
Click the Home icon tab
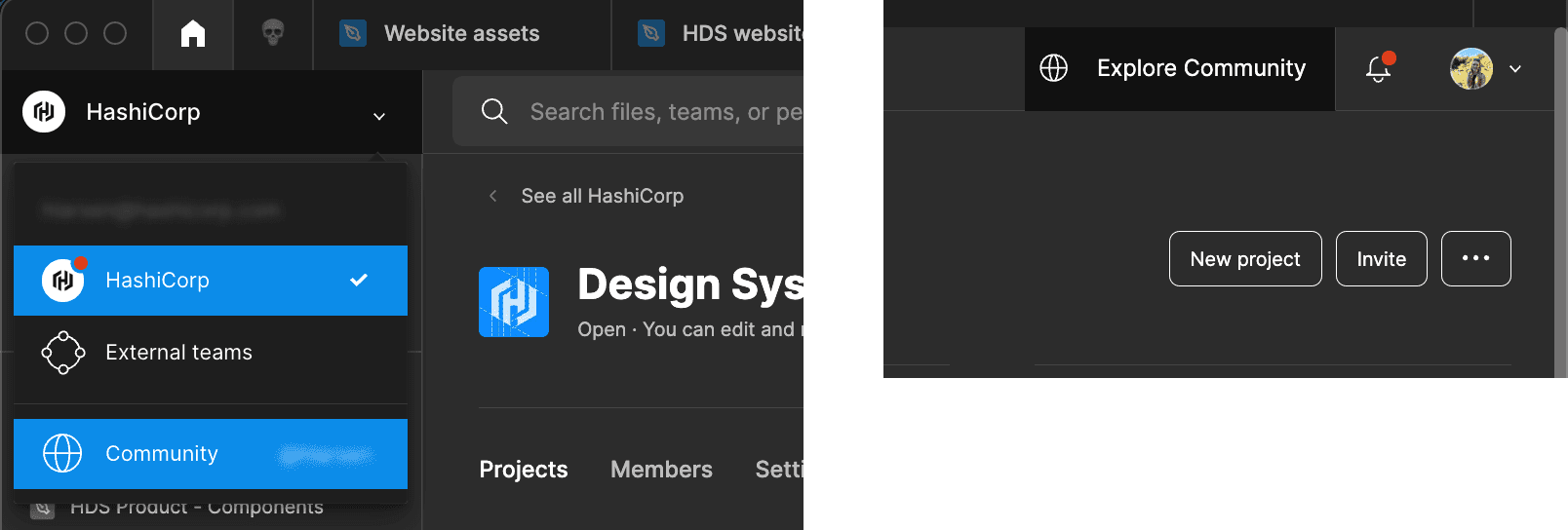coord(193,34)
